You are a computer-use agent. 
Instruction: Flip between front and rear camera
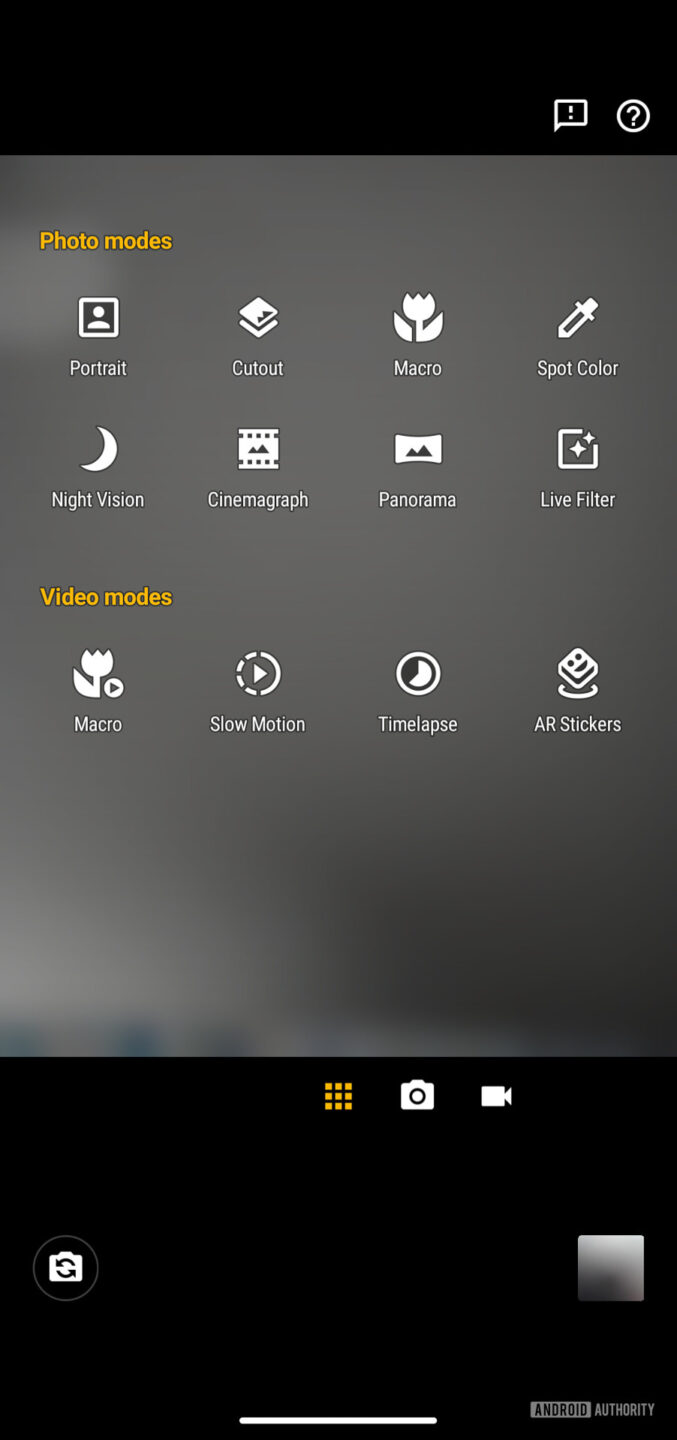coord(66,1268)
